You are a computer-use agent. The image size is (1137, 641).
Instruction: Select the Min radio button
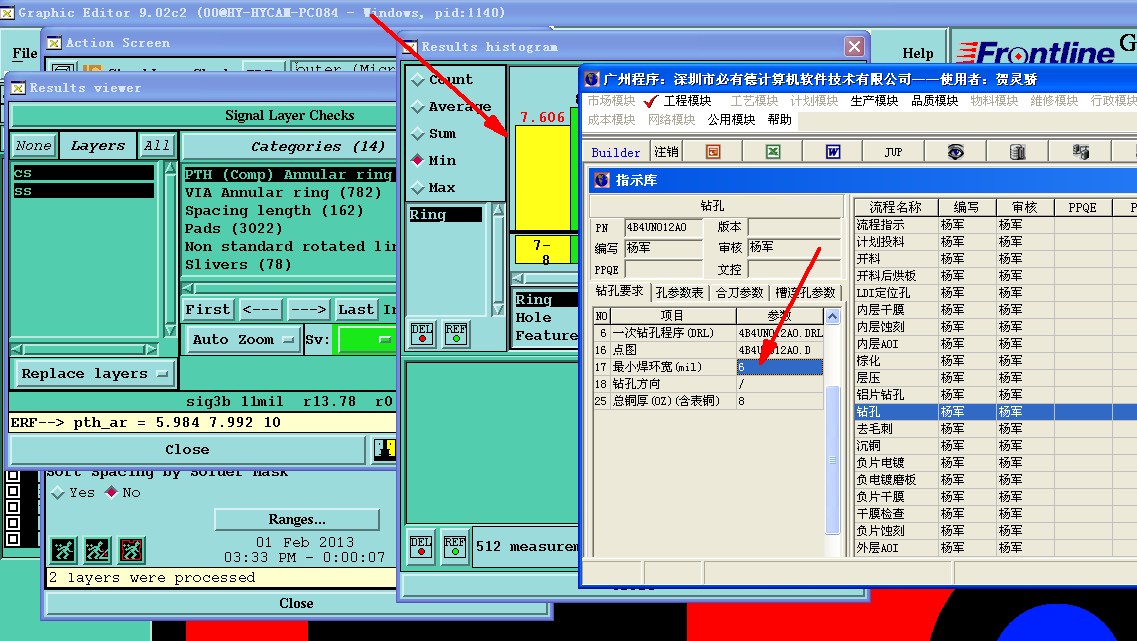point(418,160)
